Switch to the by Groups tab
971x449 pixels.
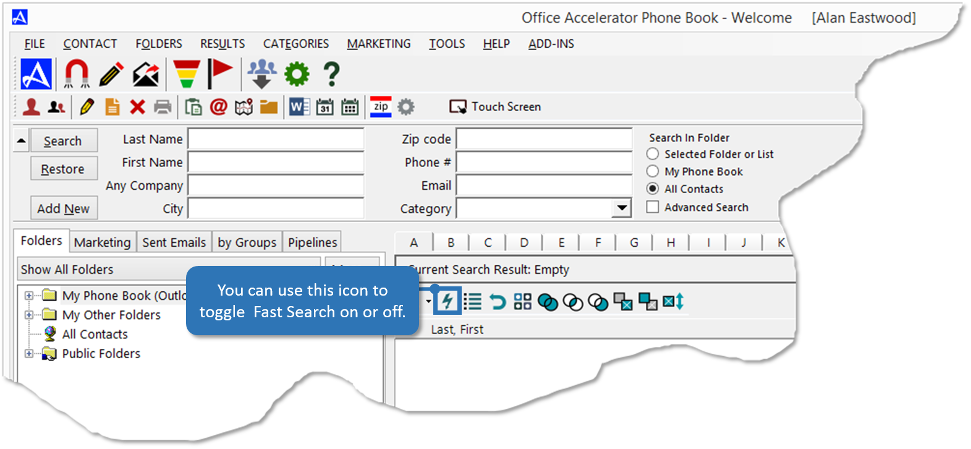pyautogui.click(x=247, y=242)
